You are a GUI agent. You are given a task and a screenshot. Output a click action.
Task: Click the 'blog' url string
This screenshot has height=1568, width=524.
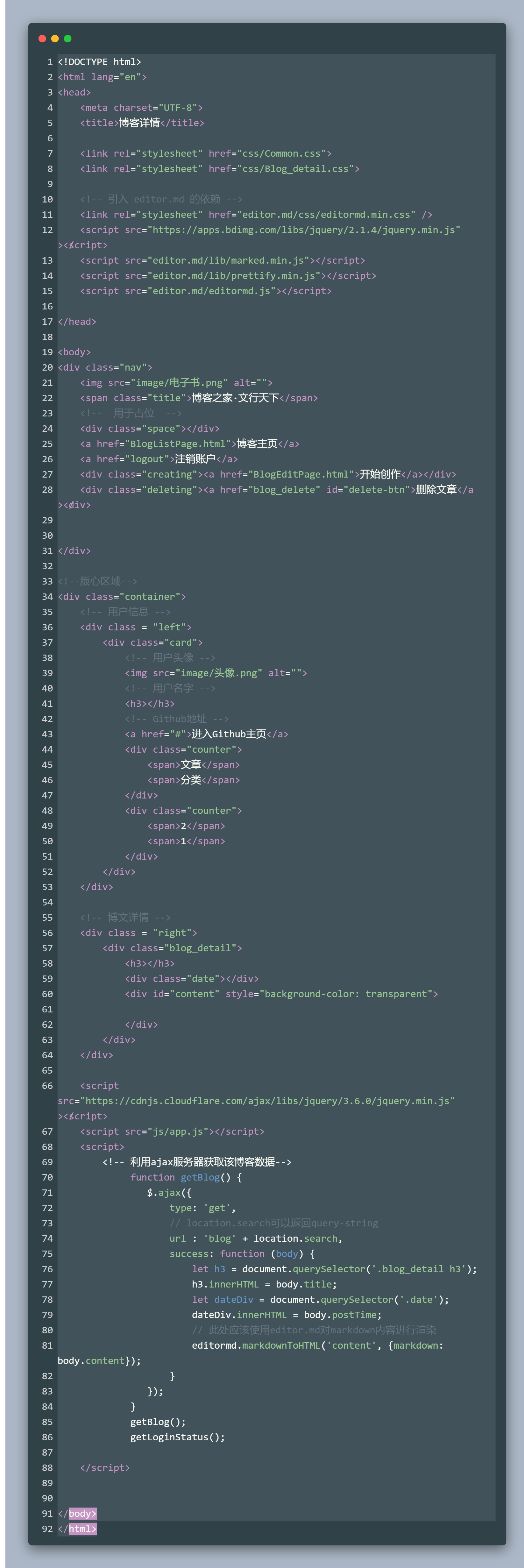pyautogui.click(x=220, y=1238)
